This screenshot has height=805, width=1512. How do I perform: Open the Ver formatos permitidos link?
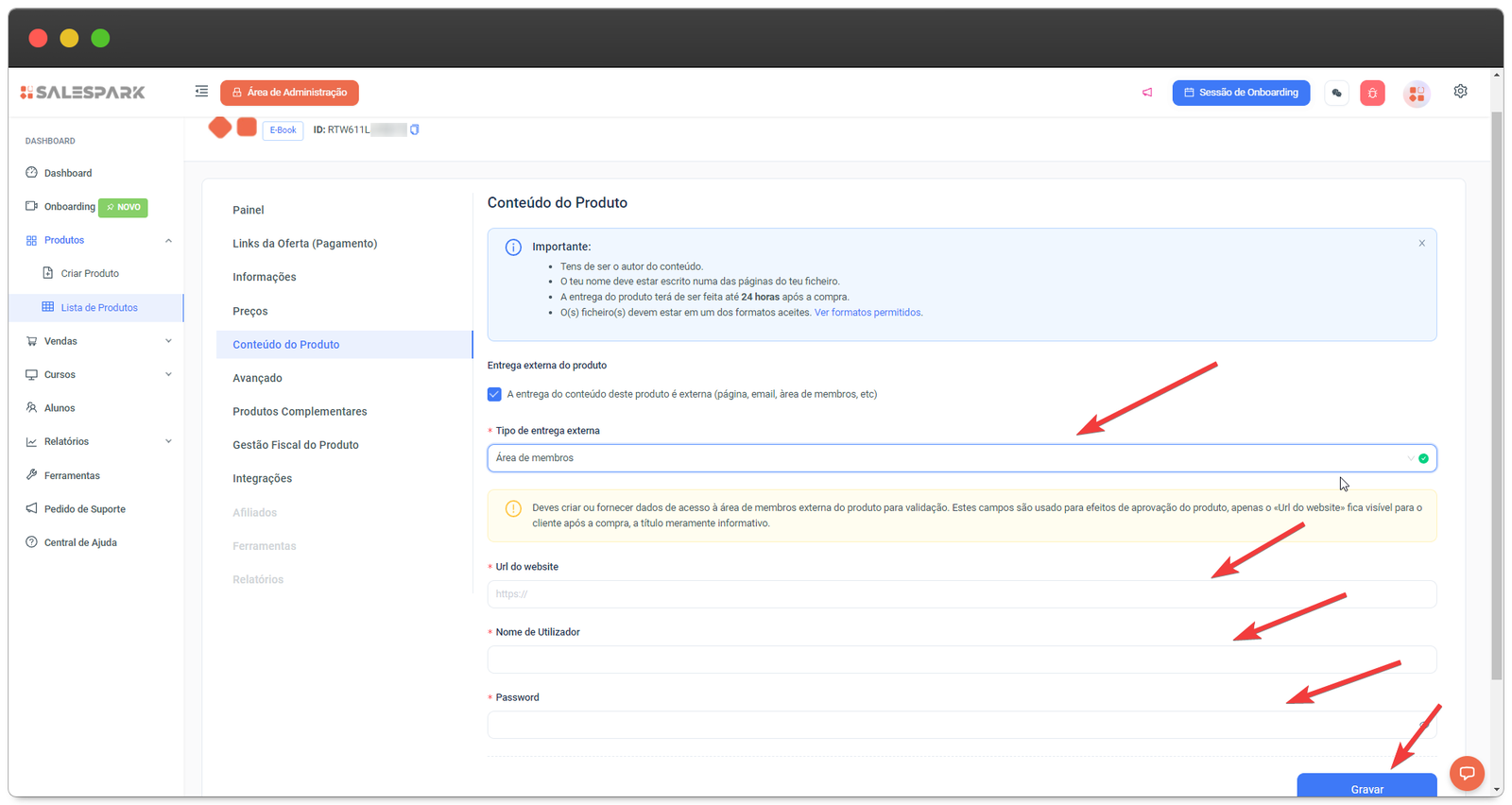(868, 313)
